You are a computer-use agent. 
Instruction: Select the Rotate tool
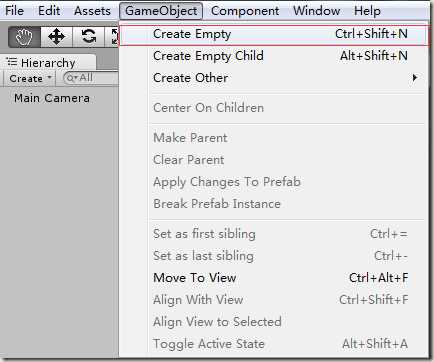tap(89, 37)
